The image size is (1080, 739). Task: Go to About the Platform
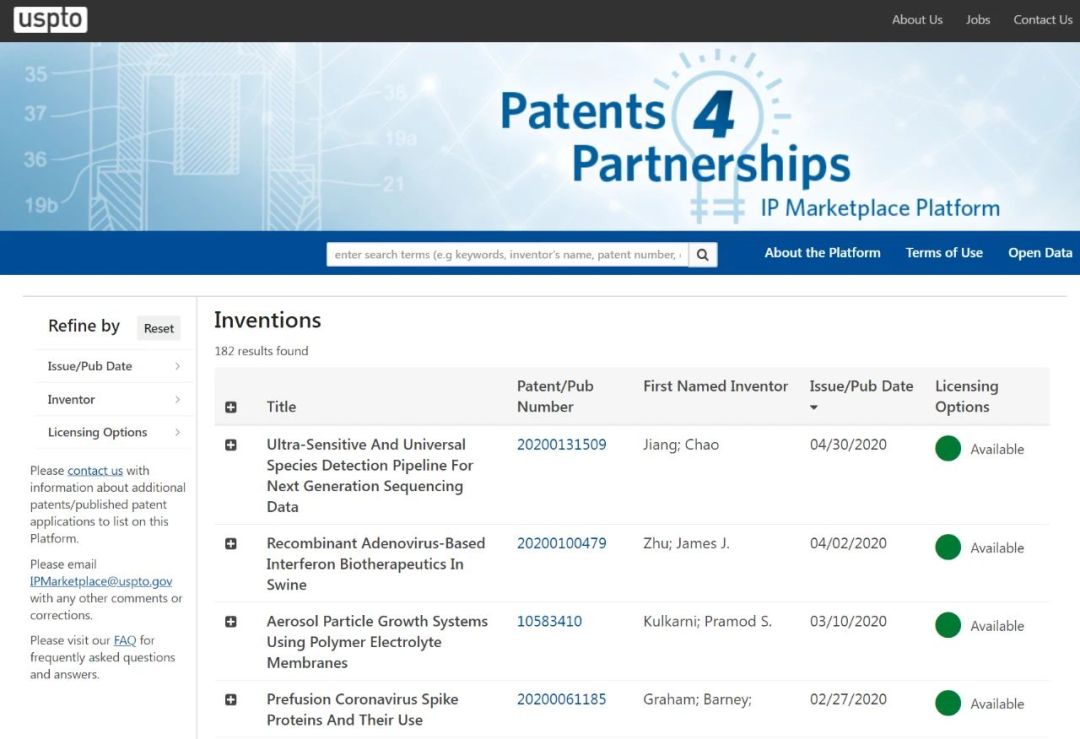tap(822, 253)
